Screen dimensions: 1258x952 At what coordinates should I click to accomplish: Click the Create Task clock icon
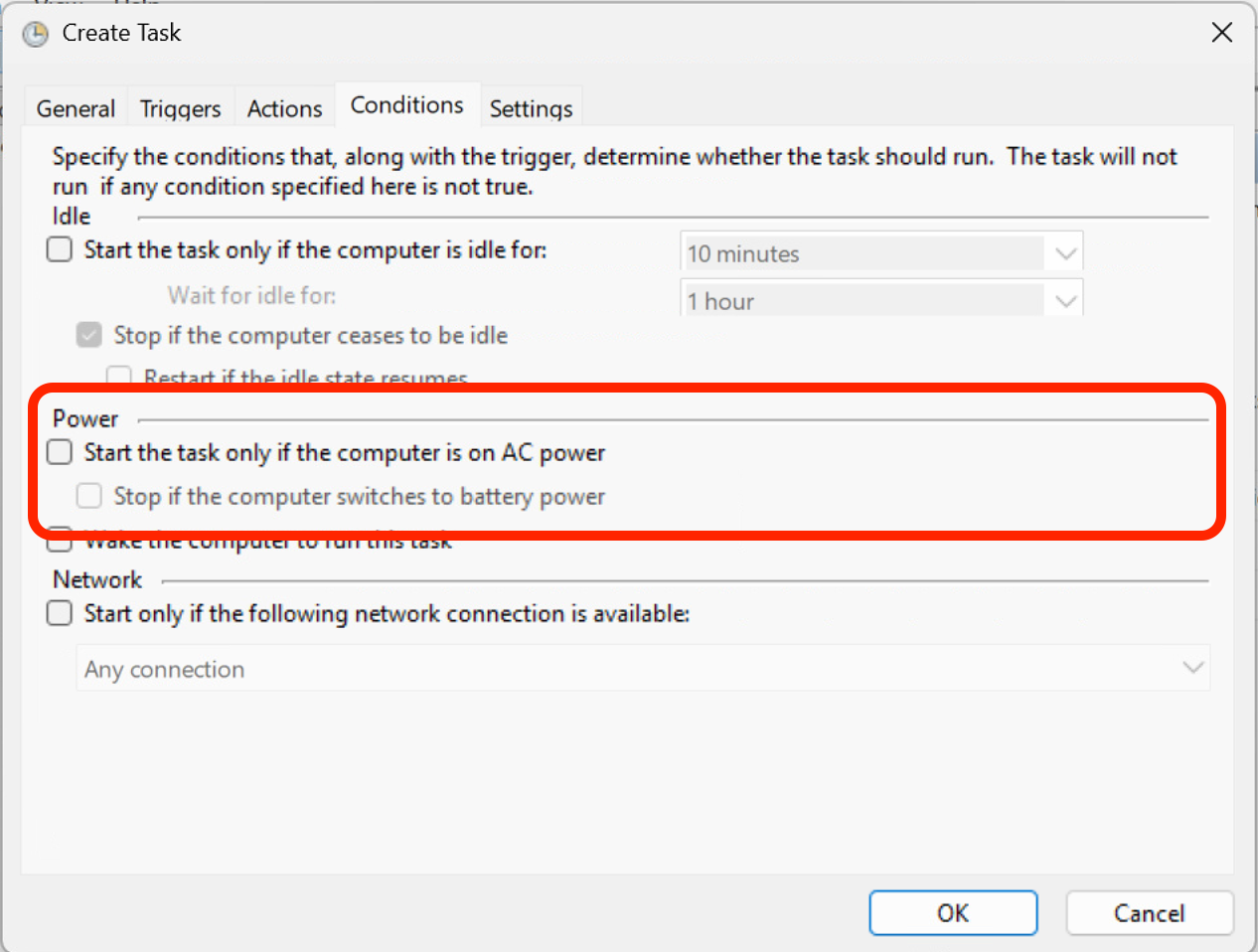pos(36,35)
